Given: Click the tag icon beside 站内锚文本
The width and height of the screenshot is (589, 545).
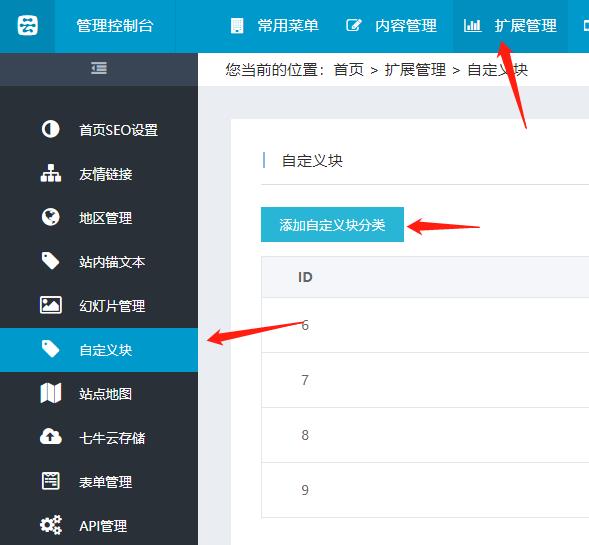Looking at the screenshot, I should click(51, 261).
